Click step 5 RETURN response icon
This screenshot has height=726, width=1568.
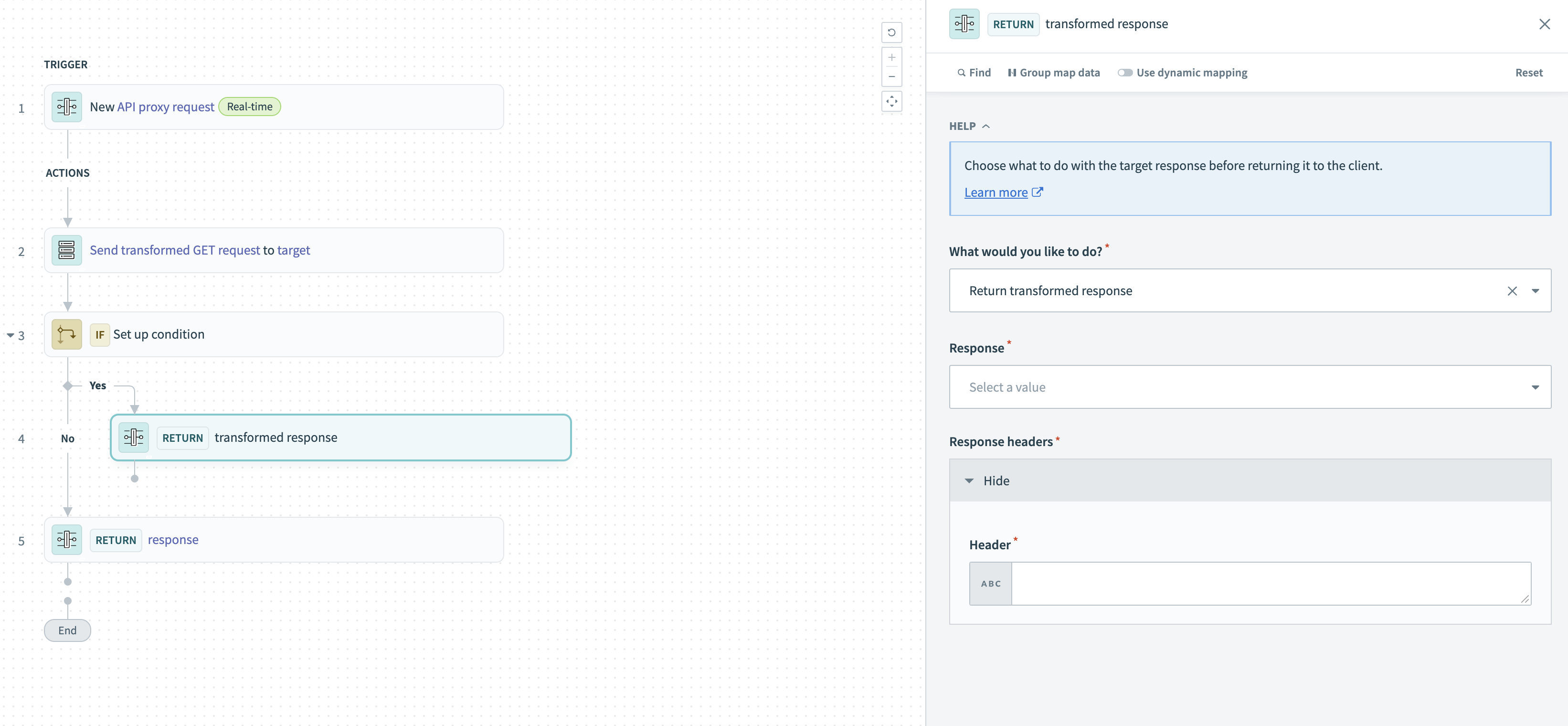pos(66,540)
